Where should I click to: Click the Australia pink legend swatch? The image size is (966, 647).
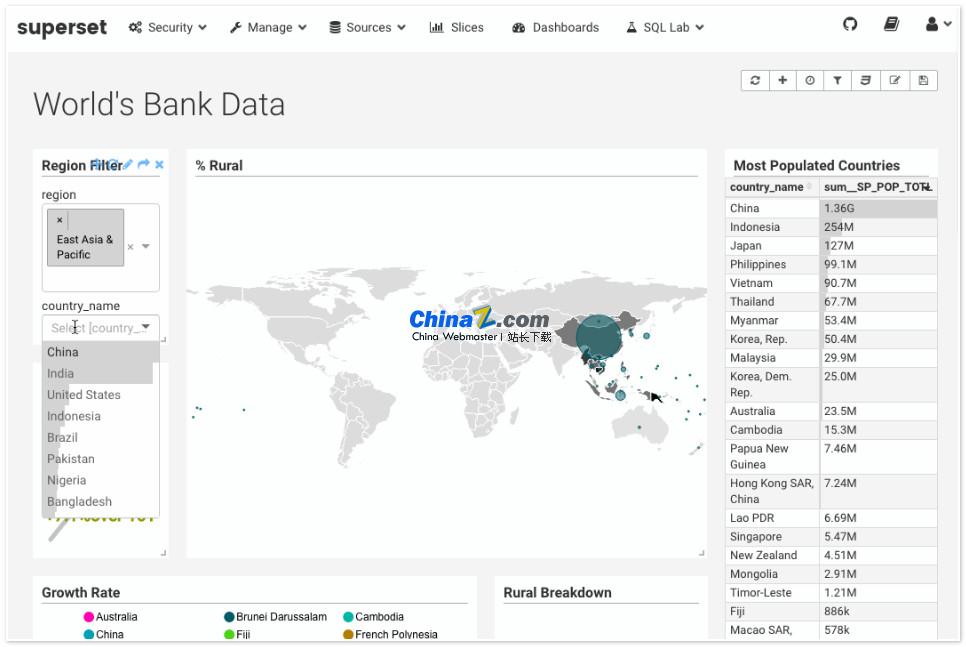click(89, 617)
